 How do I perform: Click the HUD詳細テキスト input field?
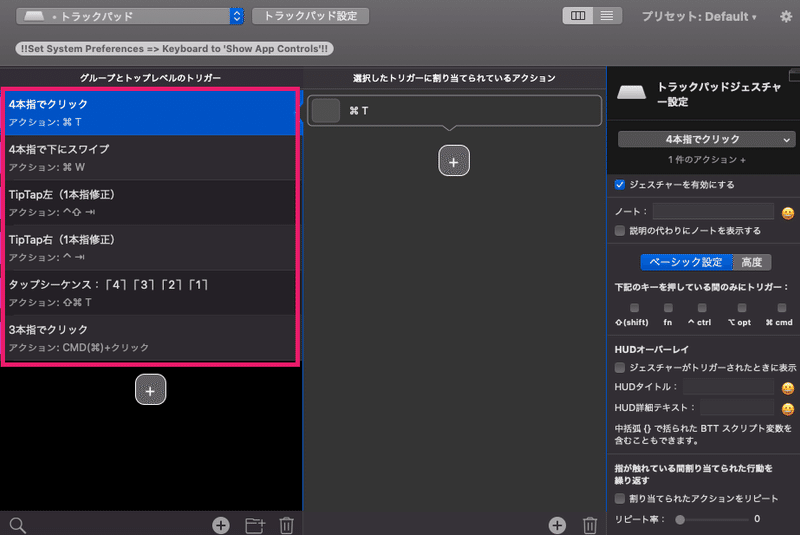[x=737, y=408]
